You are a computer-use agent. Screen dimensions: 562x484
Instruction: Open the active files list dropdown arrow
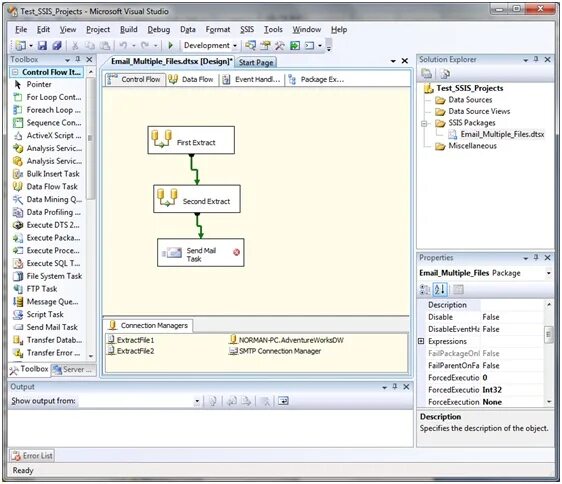(393, 61)
